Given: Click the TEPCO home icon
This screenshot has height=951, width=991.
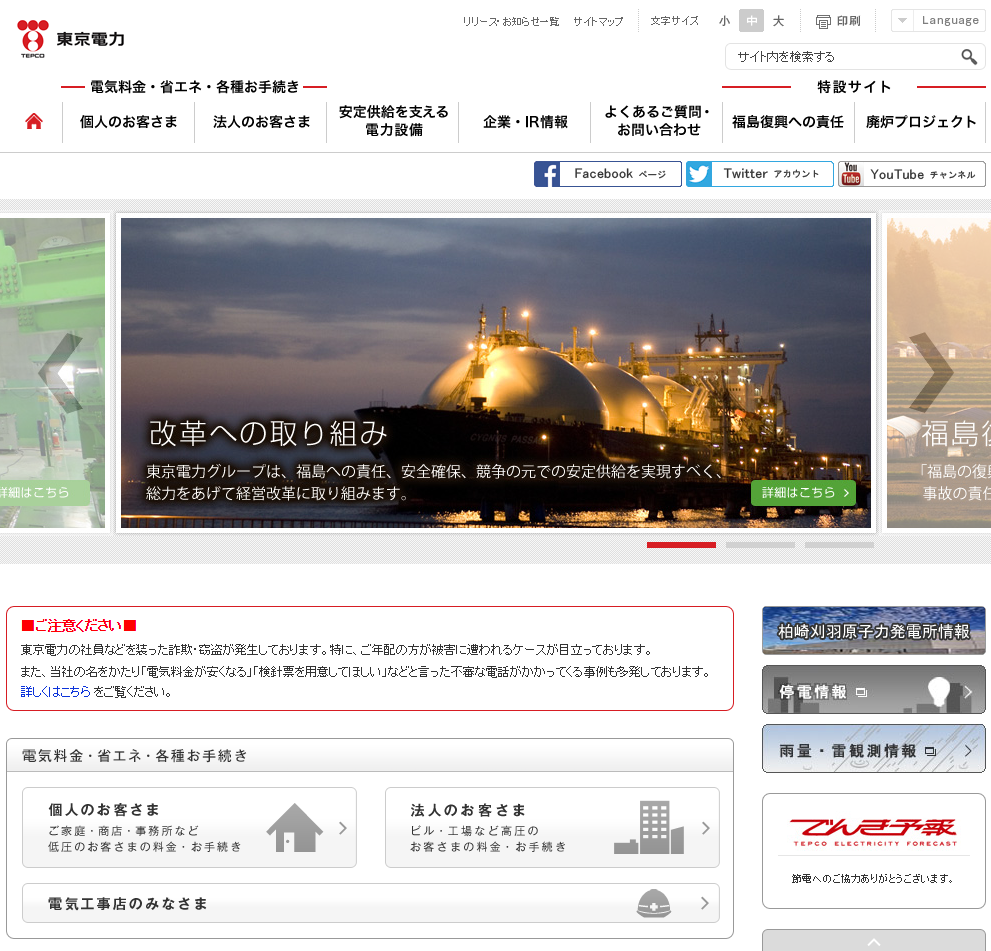Looking at the screenshot, I should 33,120.
